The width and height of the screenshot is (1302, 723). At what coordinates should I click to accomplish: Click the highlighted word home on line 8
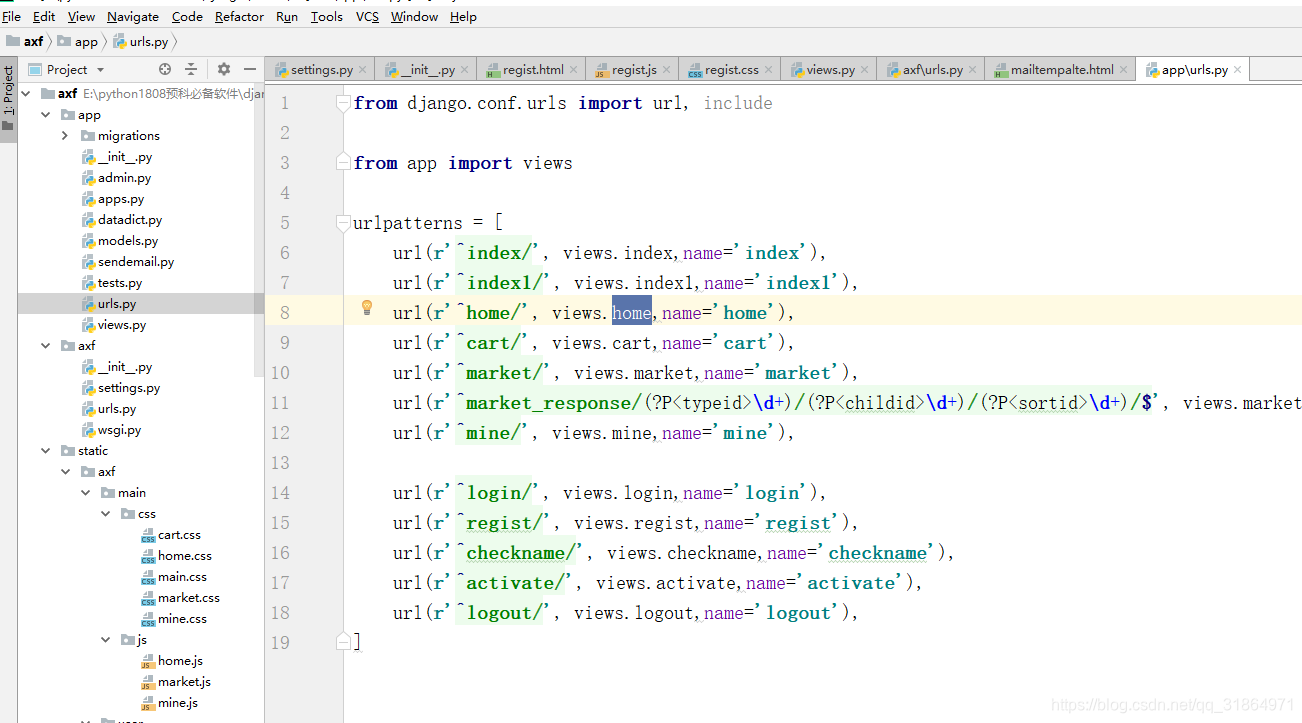(x=632, y=313)
